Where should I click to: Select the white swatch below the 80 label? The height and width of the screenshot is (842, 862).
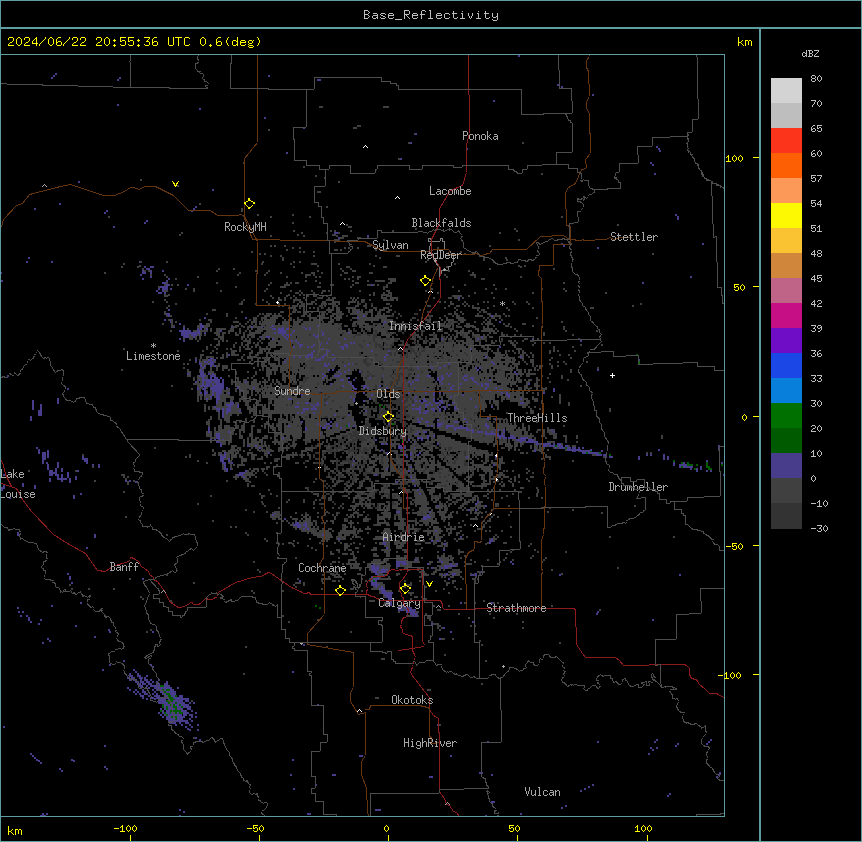[x=786, y=91]
